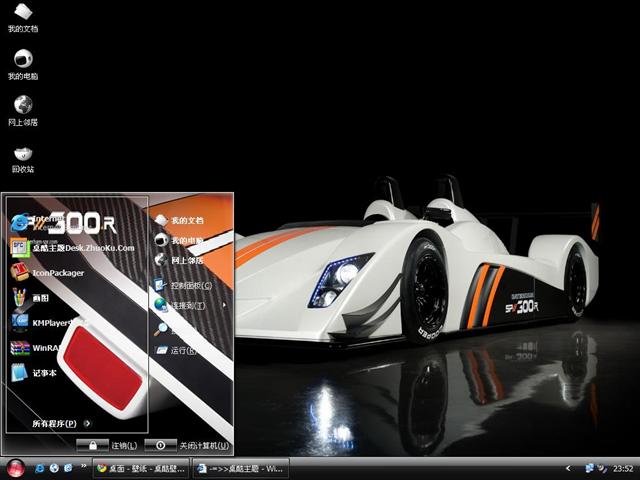Switch to 桌酷主题 taskbar window
Image resolution: width=640 pixels, height=480 pixels.
coord(241,469)
